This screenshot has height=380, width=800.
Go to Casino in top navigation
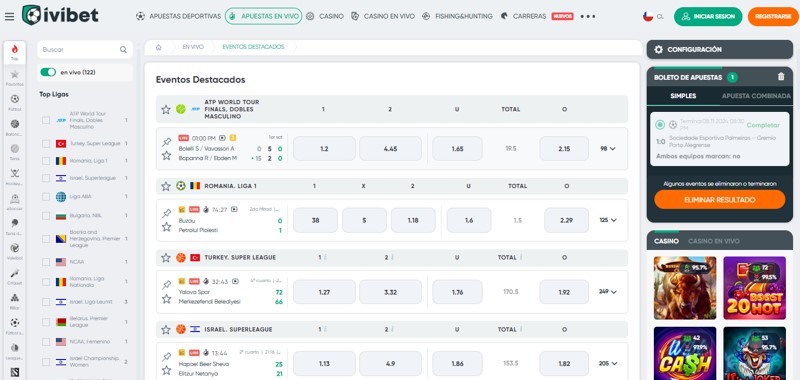[x=324, y=16]
